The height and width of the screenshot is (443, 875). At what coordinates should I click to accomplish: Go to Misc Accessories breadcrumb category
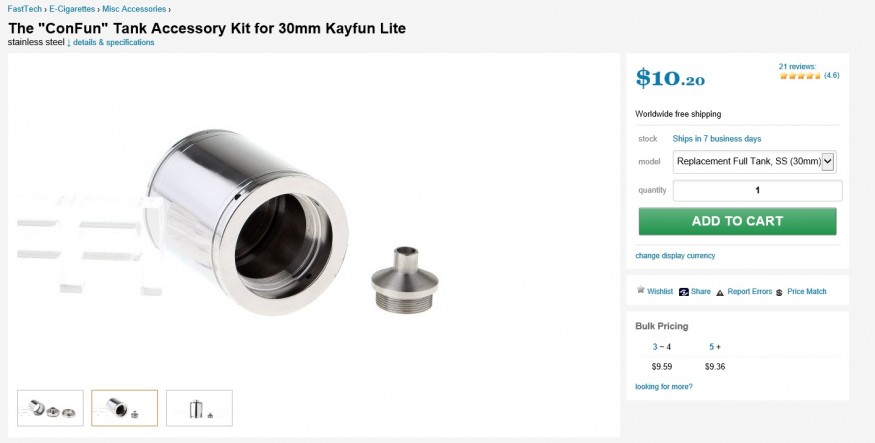[134, 9]
